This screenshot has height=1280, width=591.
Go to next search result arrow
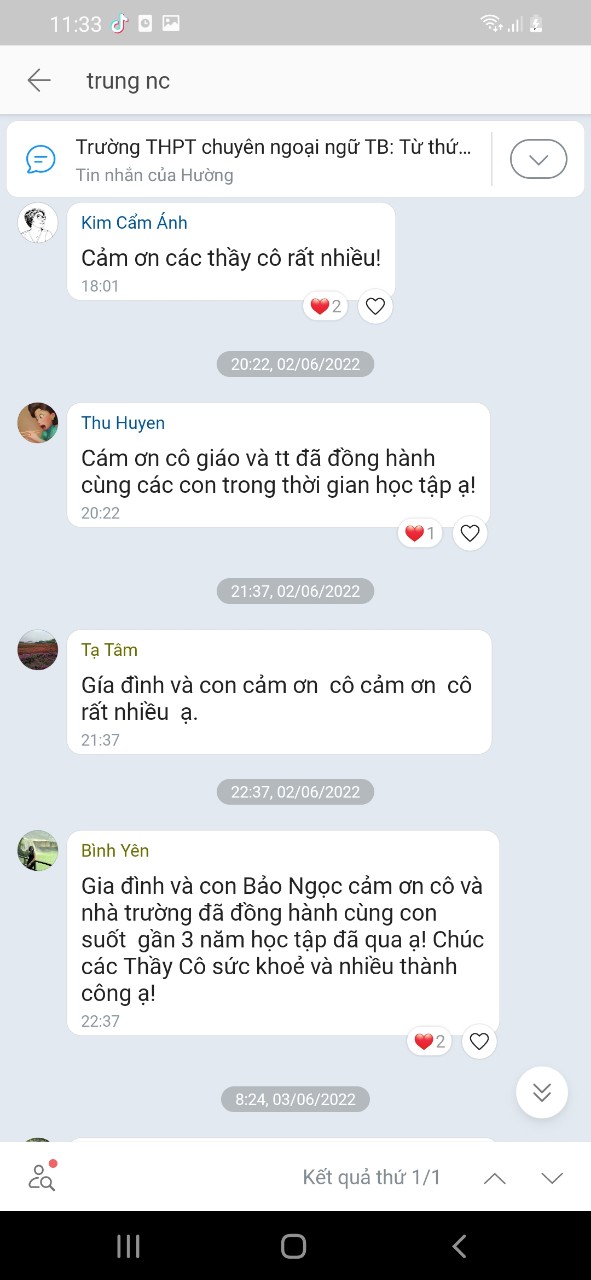pos(552,1178)
